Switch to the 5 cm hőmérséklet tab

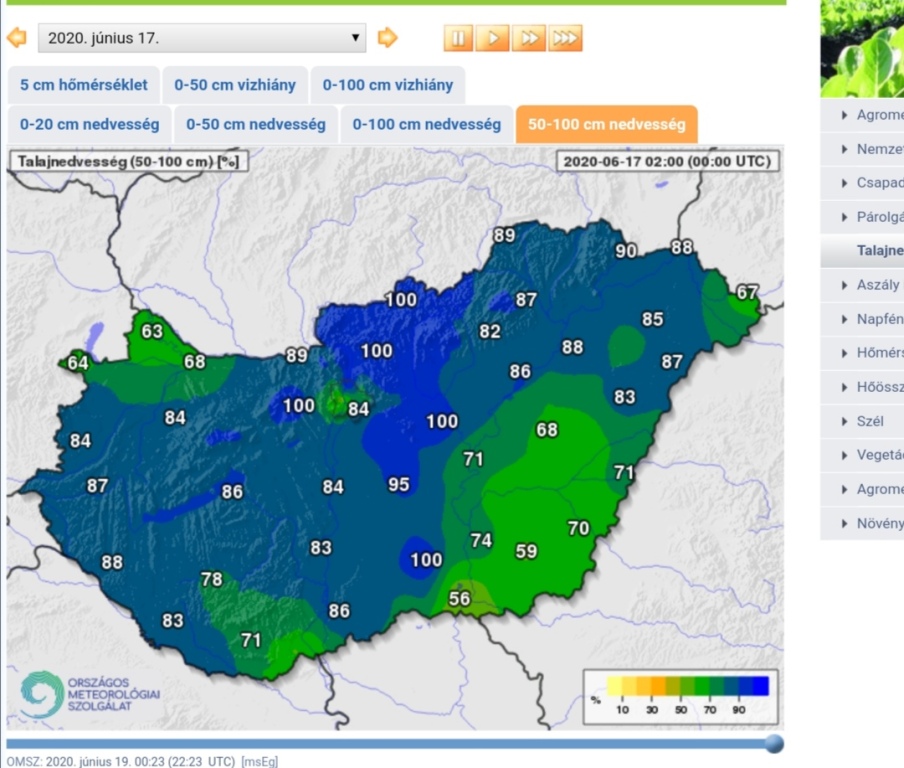(x=83, y=85)
